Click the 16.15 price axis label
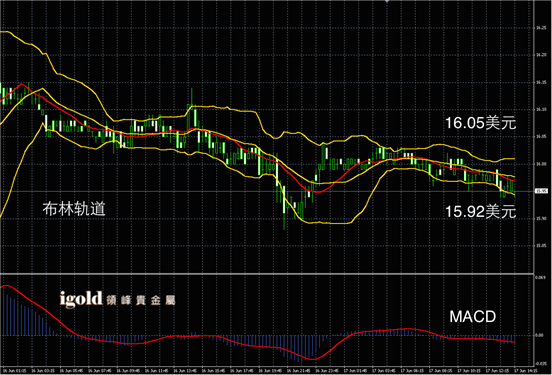This screenshot has height=375, width=552. 541,82
